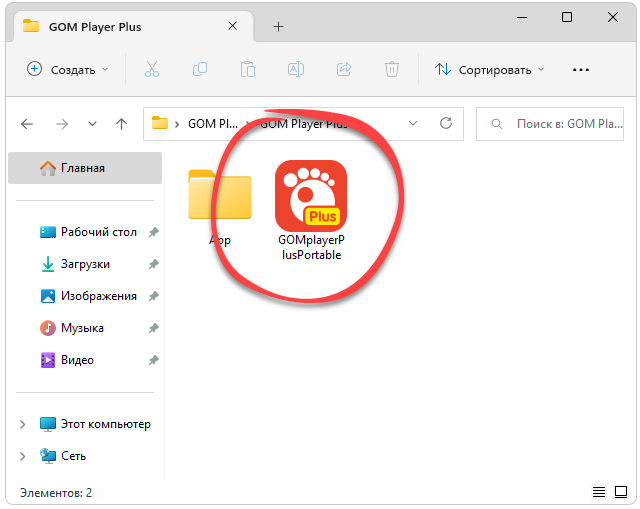This screenshot has height=509, width=640.
Task: Add a new tab with plus button
Action: point(278,27)
